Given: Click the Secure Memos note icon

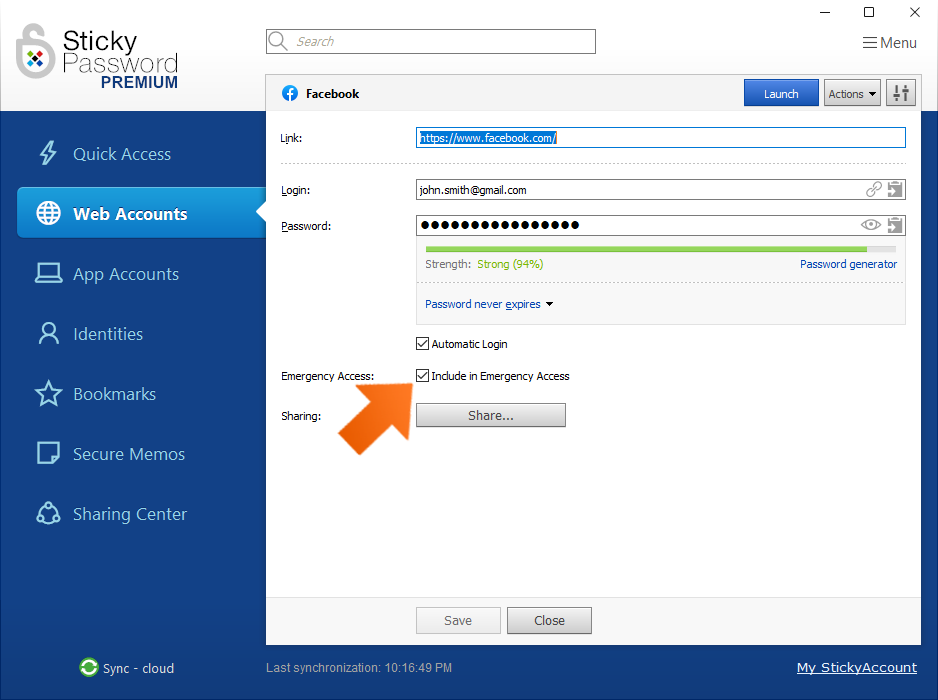Looking at the screenshot, I should (48, 453).
